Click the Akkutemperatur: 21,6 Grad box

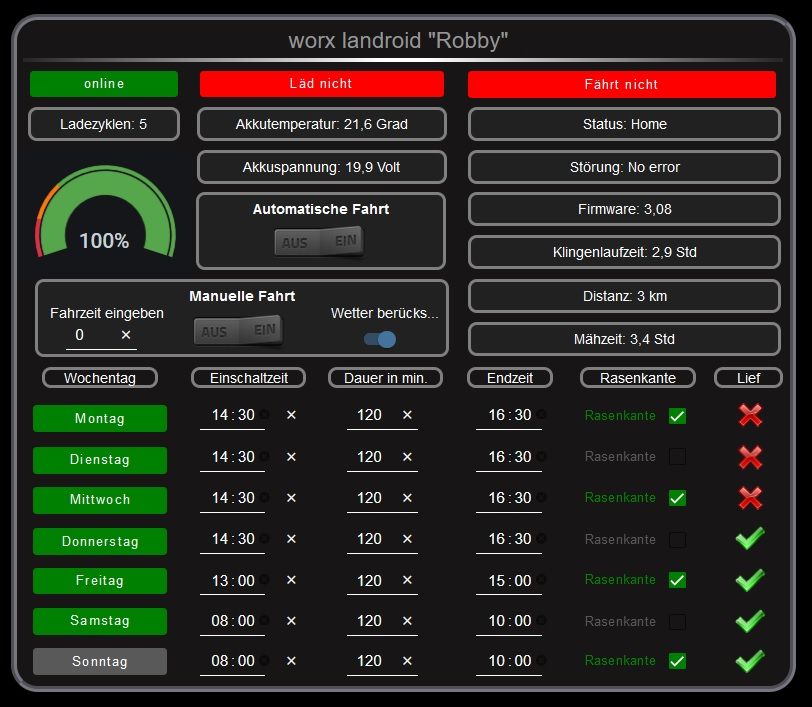pyautogui.click(x=322, y=124)
